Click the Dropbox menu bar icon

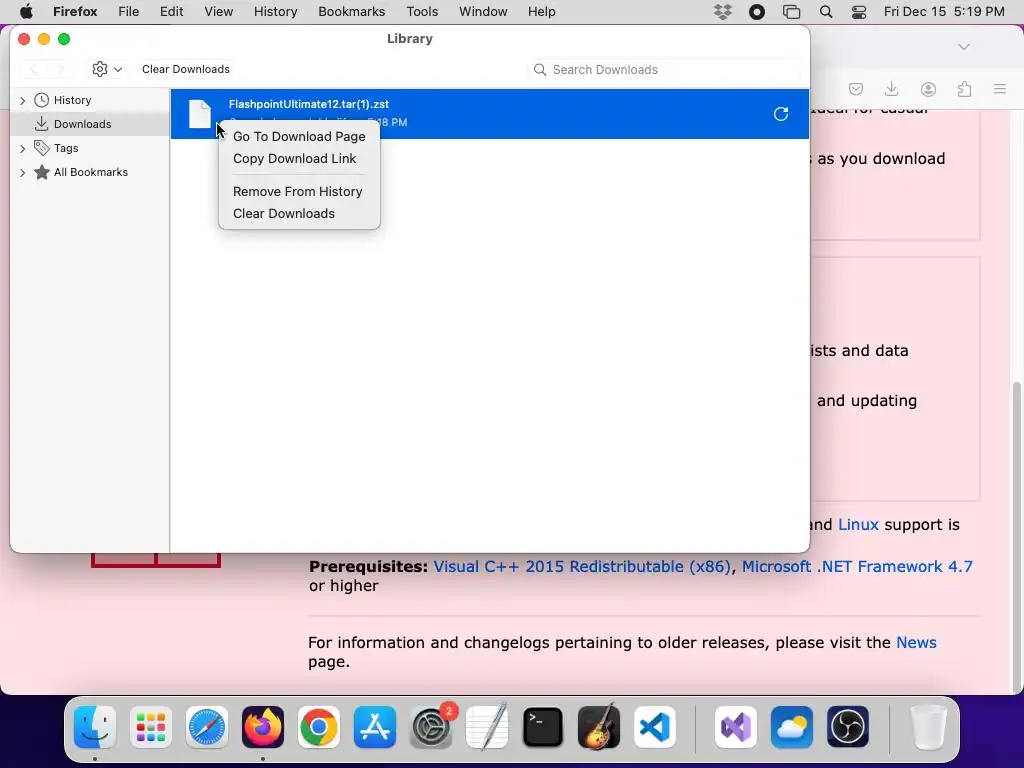[723, 12]
